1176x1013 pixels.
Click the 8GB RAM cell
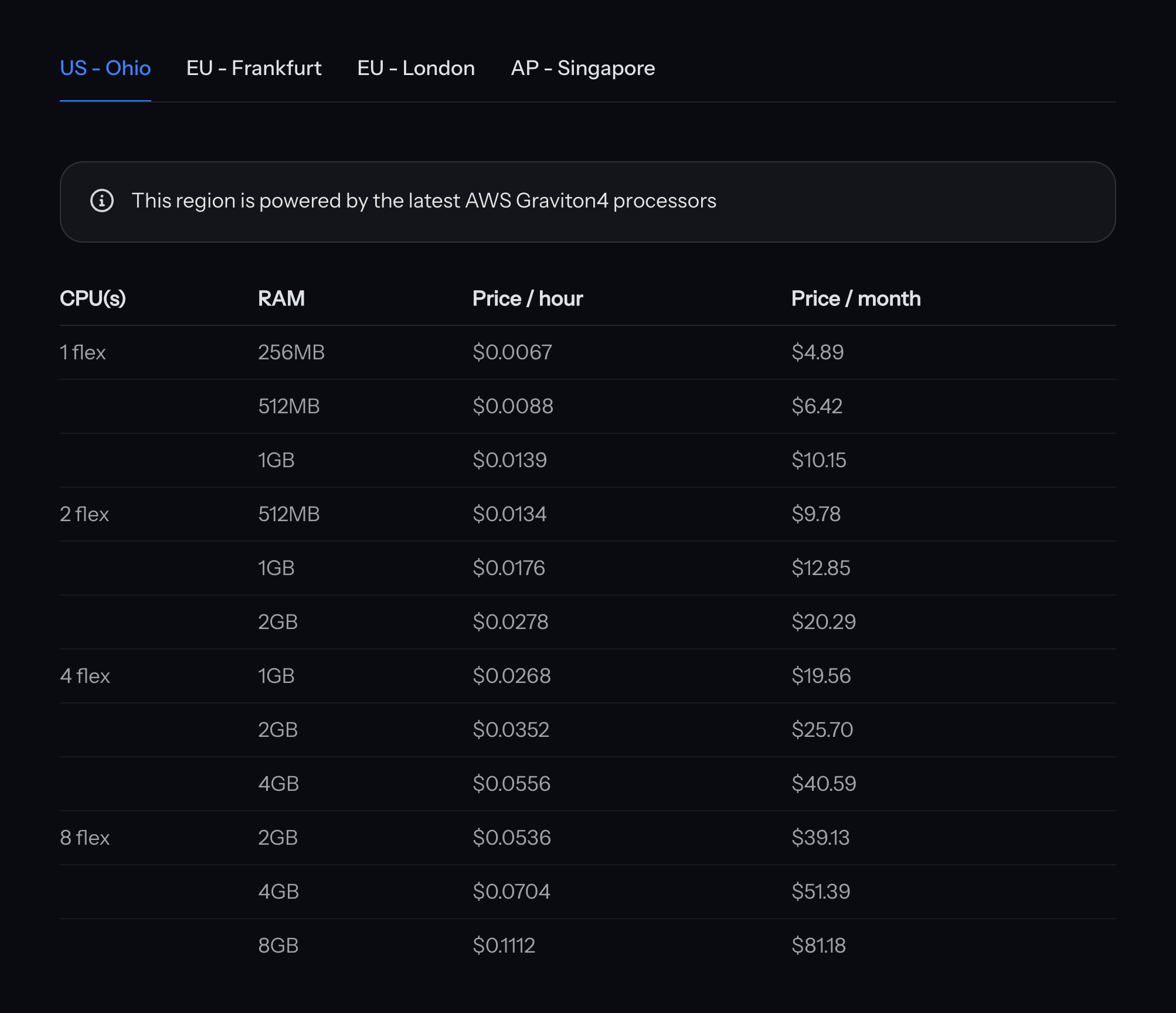coord(278,946)
